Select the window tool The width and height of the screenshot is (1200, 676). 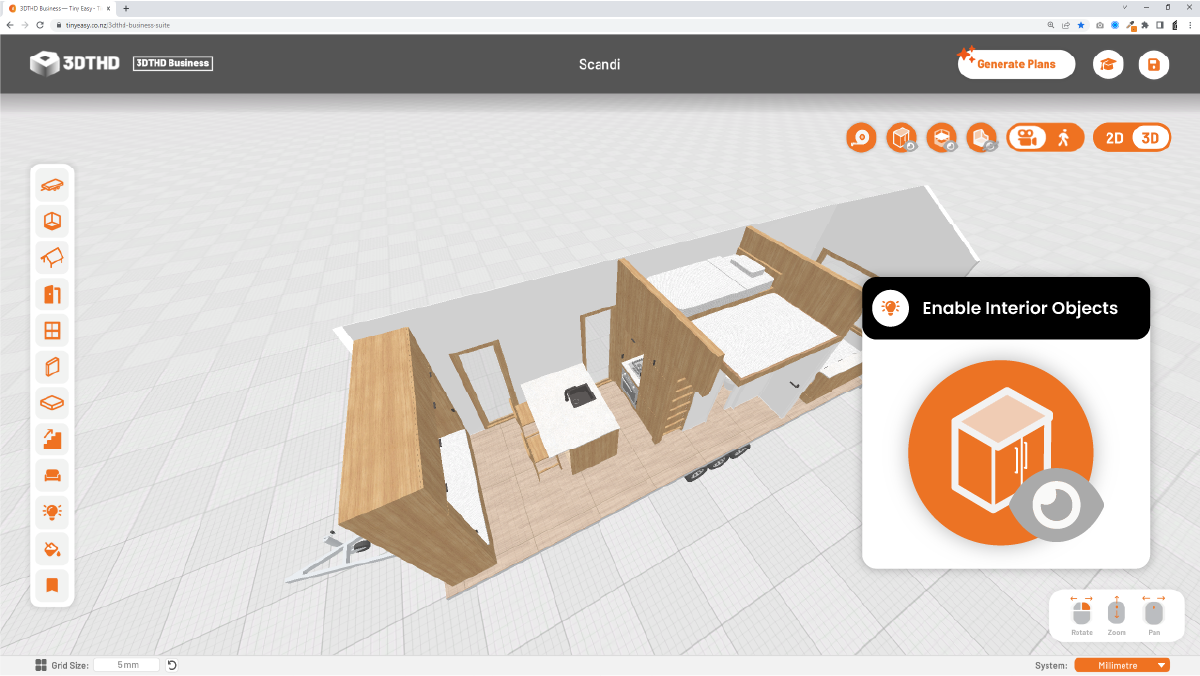tap(52, 330)
